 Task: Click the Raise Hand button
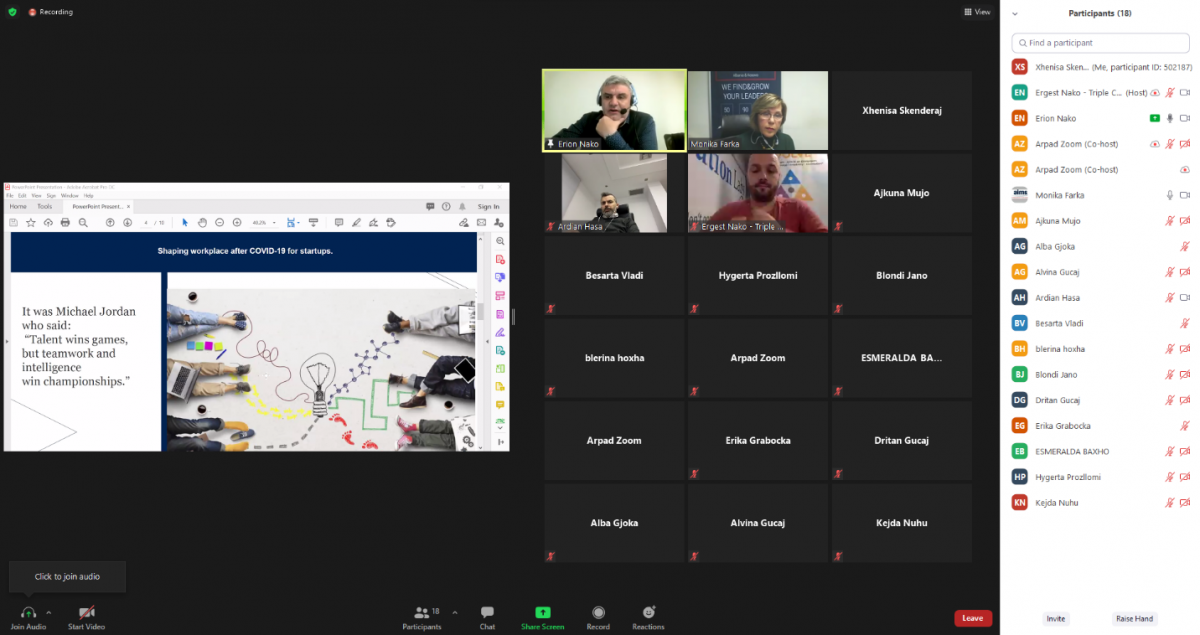click(1133, 619)
